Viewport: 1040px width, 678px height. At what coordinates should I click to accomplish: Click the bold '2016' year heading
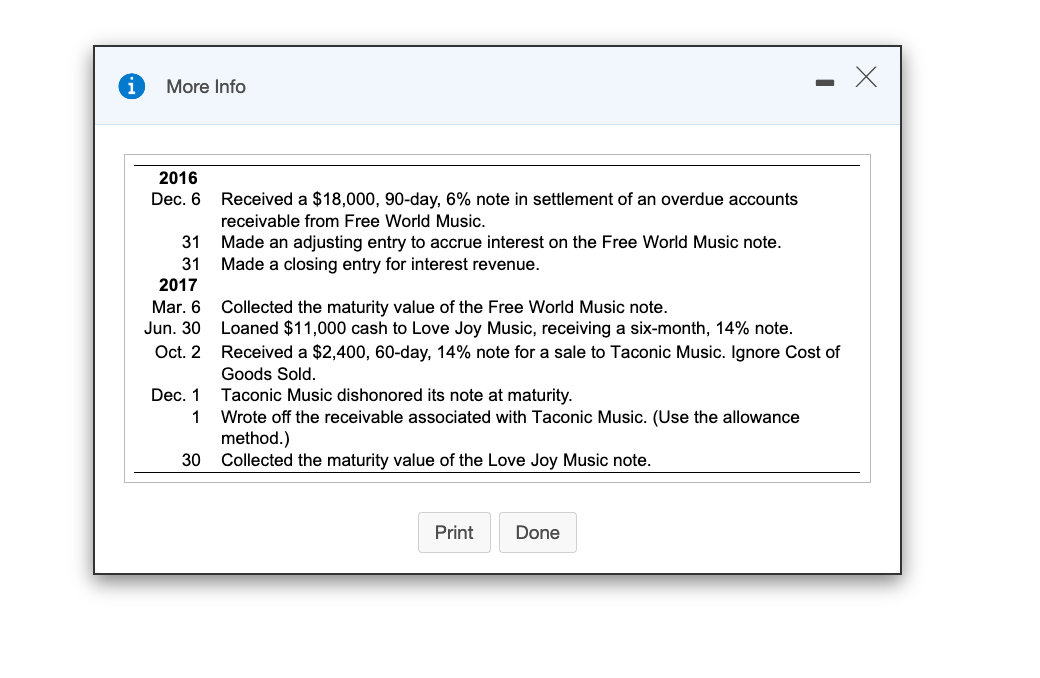(x=178, y=178)
